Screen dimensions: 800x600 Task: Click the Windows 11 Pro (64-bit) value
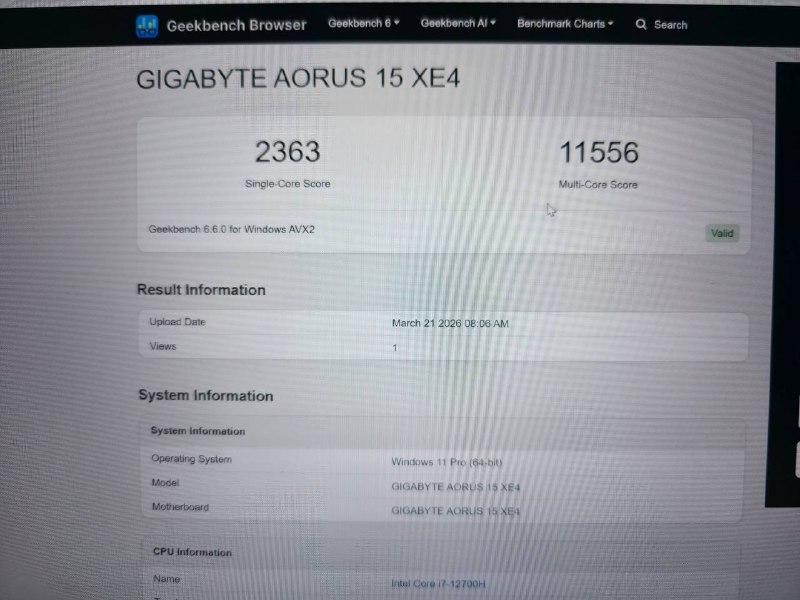(446, 462)
